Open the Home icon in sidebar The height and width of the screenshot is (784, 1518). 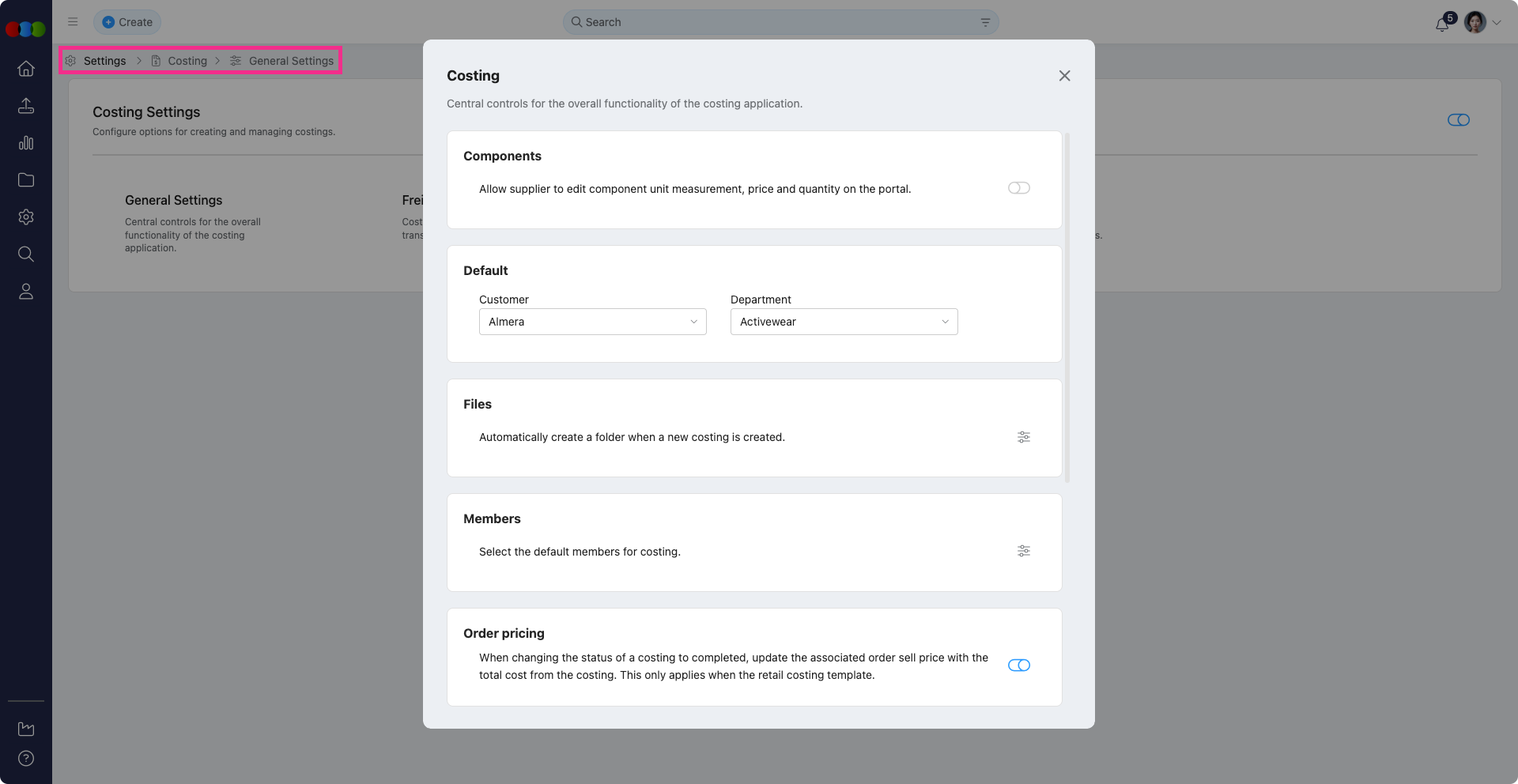coord(26,69)
